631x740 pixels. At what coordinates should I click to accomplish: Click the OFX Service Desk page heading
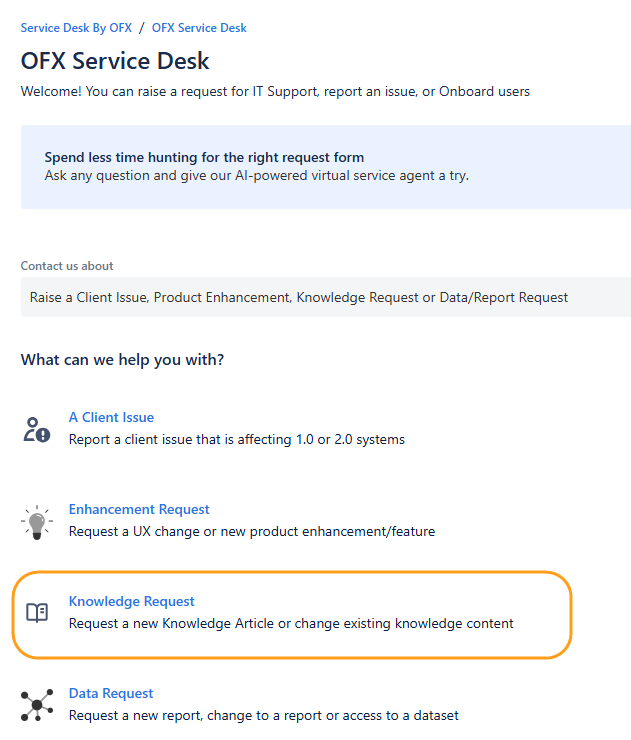tap(115, 60)
